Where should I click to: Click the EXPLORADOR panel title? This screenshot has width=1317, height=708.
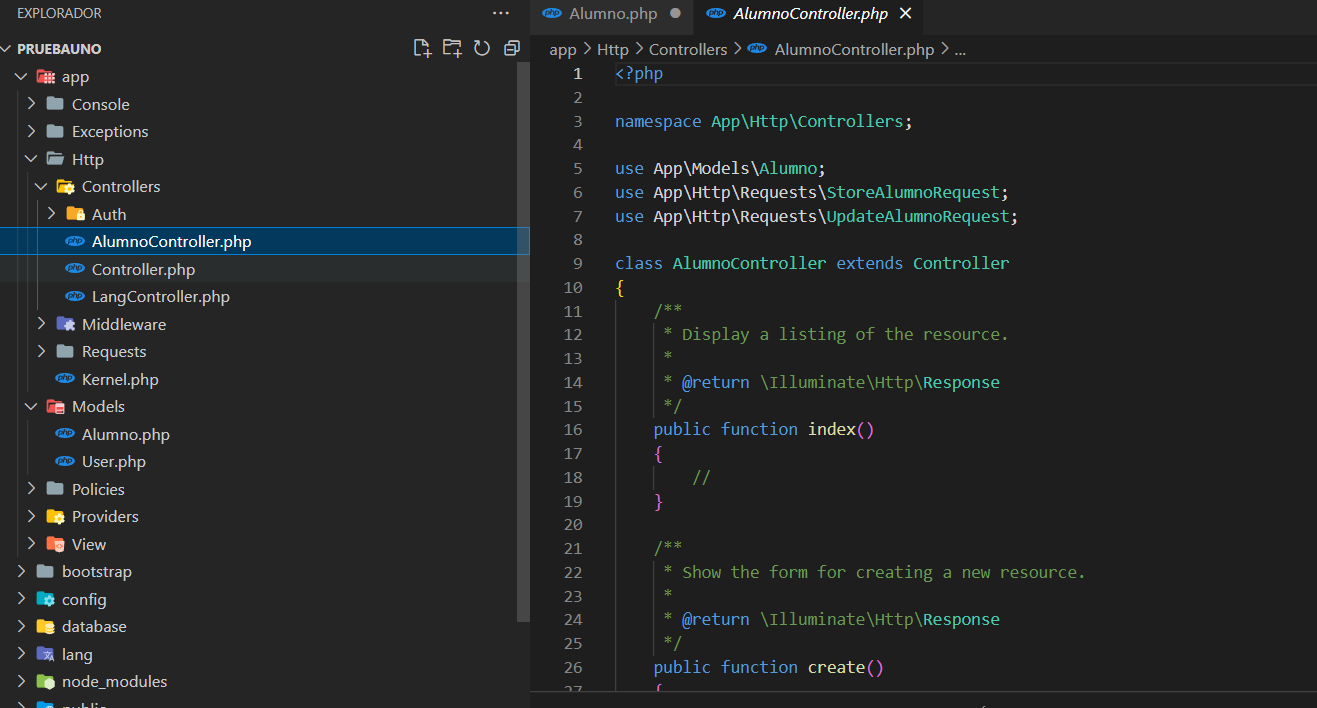pyautogui.click(x=60, y=14)
